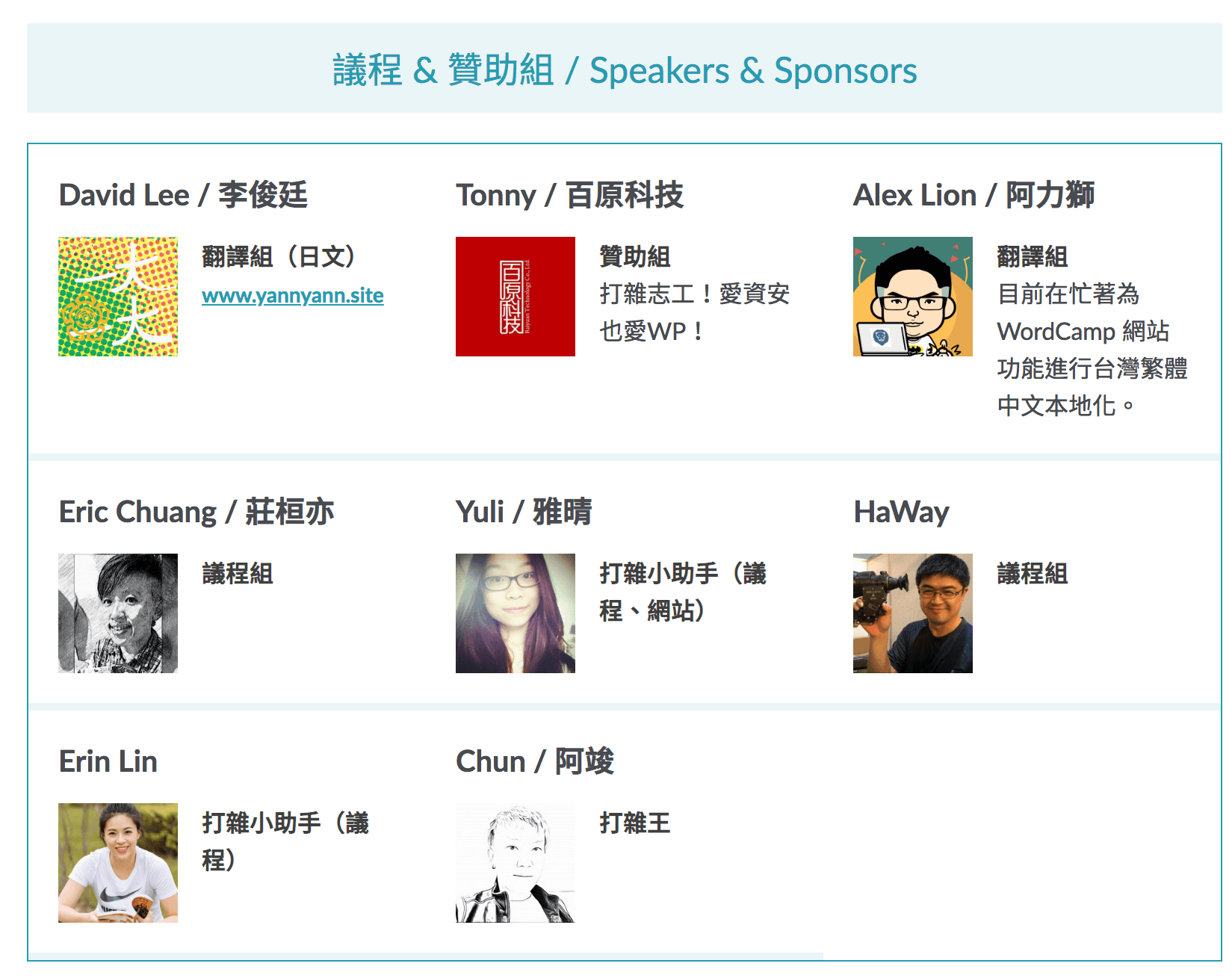Click the name 'Yuli / 雅晴'
Image resolution: width=1232 pixels, height=978 pixels.
pos(524,512)
